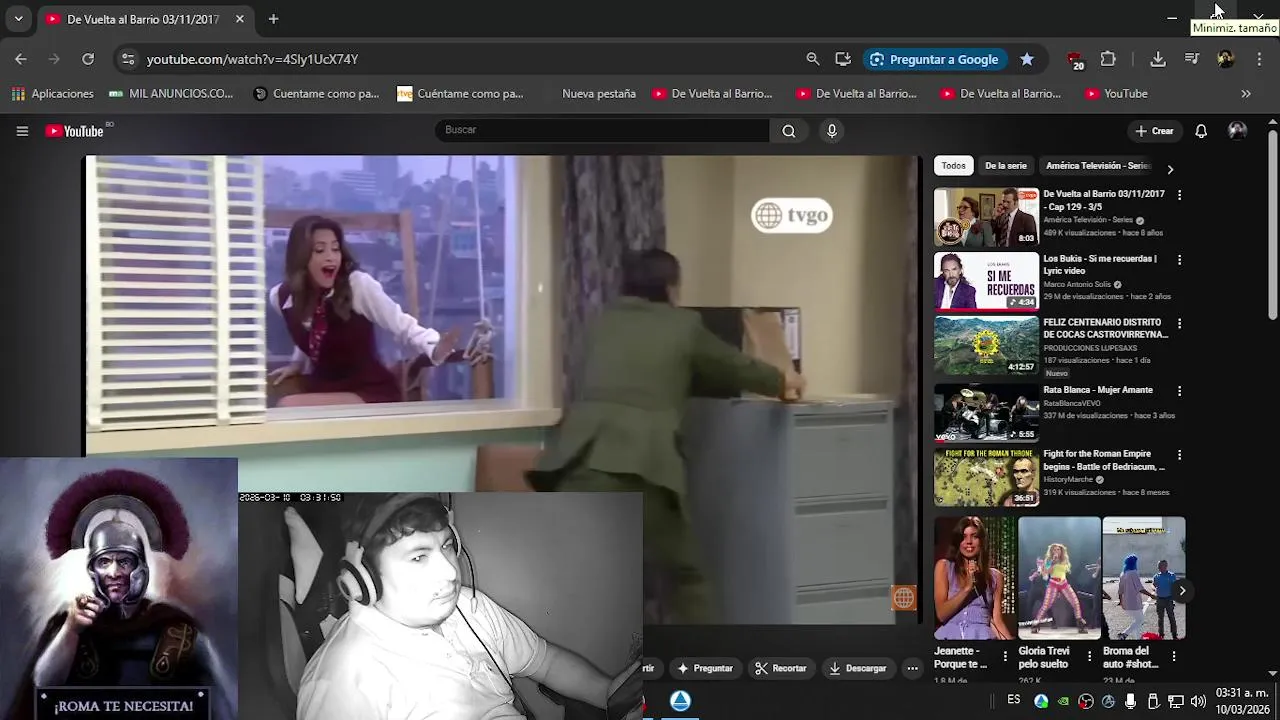Open Chrome downloads tray
Image resolution: width=1280 pixels, height=720 pixels.
click(1158, 59)
